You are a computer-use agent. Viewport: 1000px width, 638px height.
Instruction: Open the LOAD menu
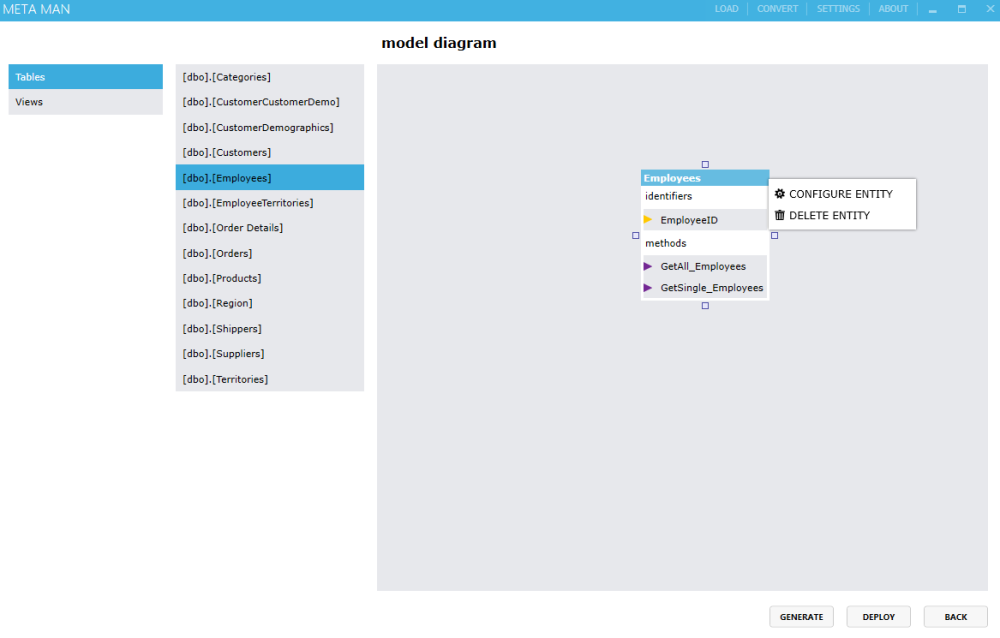pos(726,8)
